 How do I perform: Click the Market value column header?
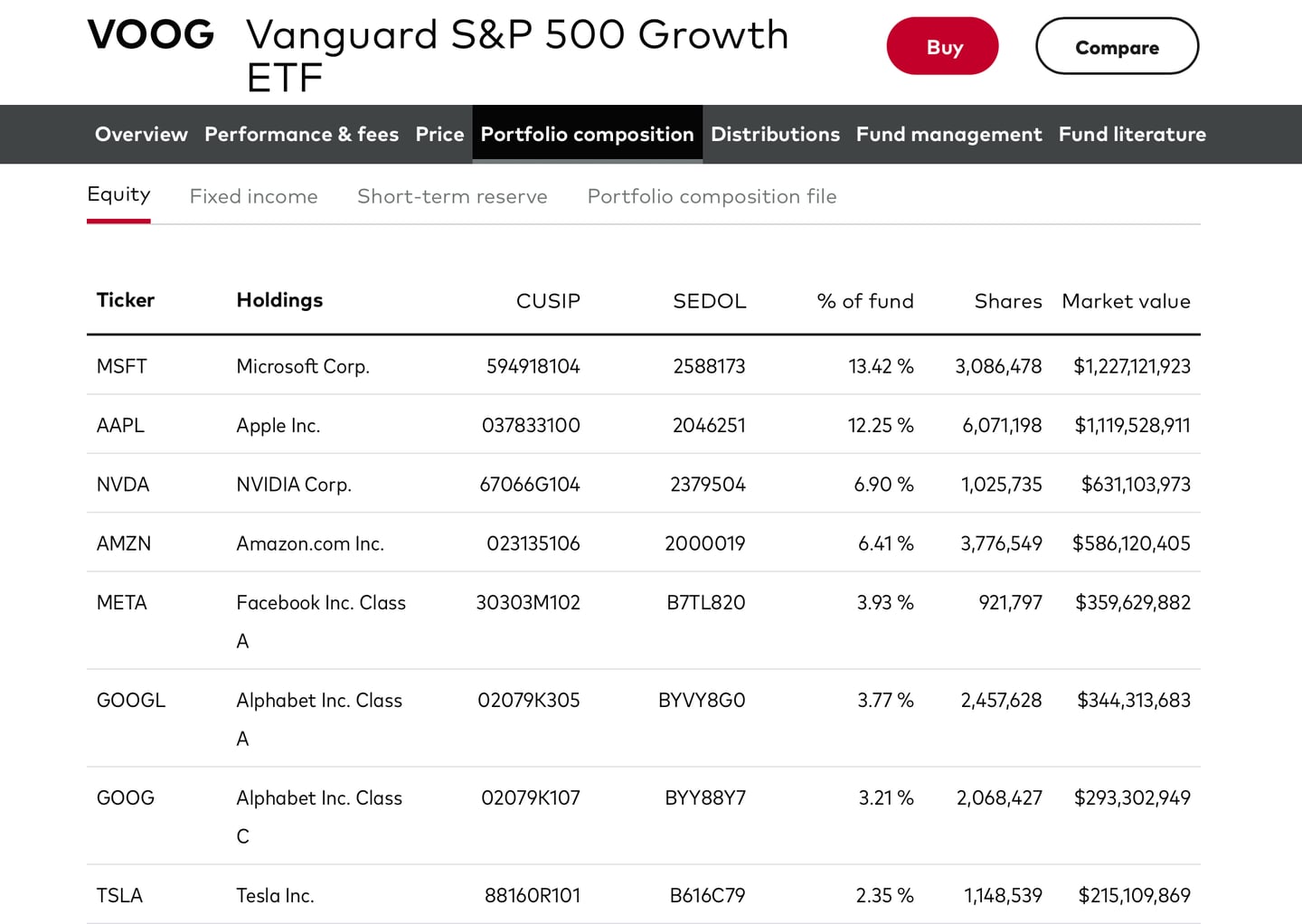1126,300
